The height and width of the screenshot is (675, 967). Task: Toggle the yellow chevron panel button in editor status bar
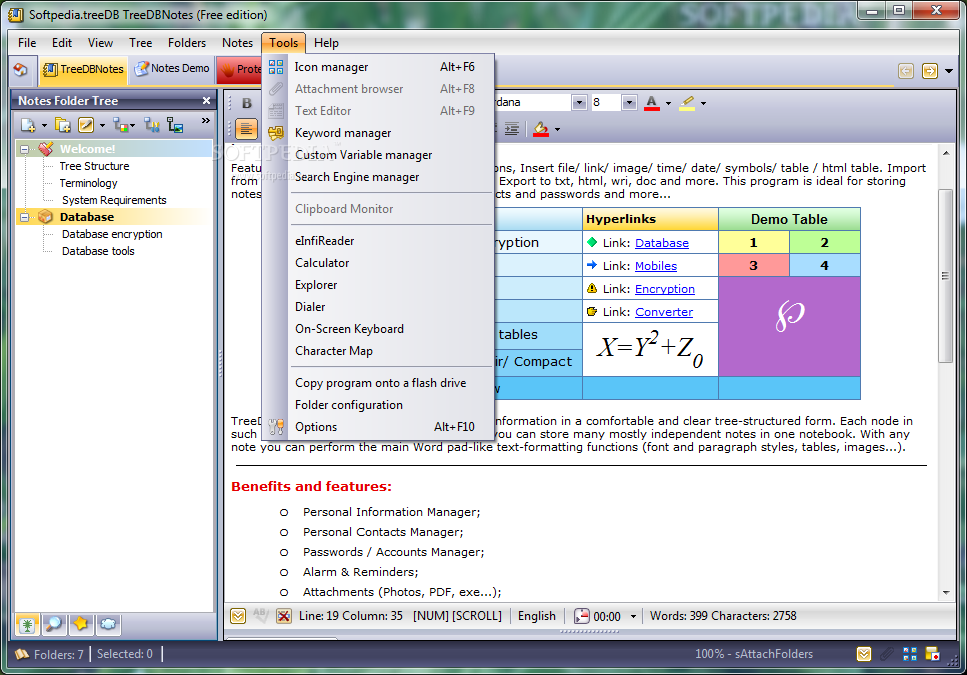click(x=238, y=616)
